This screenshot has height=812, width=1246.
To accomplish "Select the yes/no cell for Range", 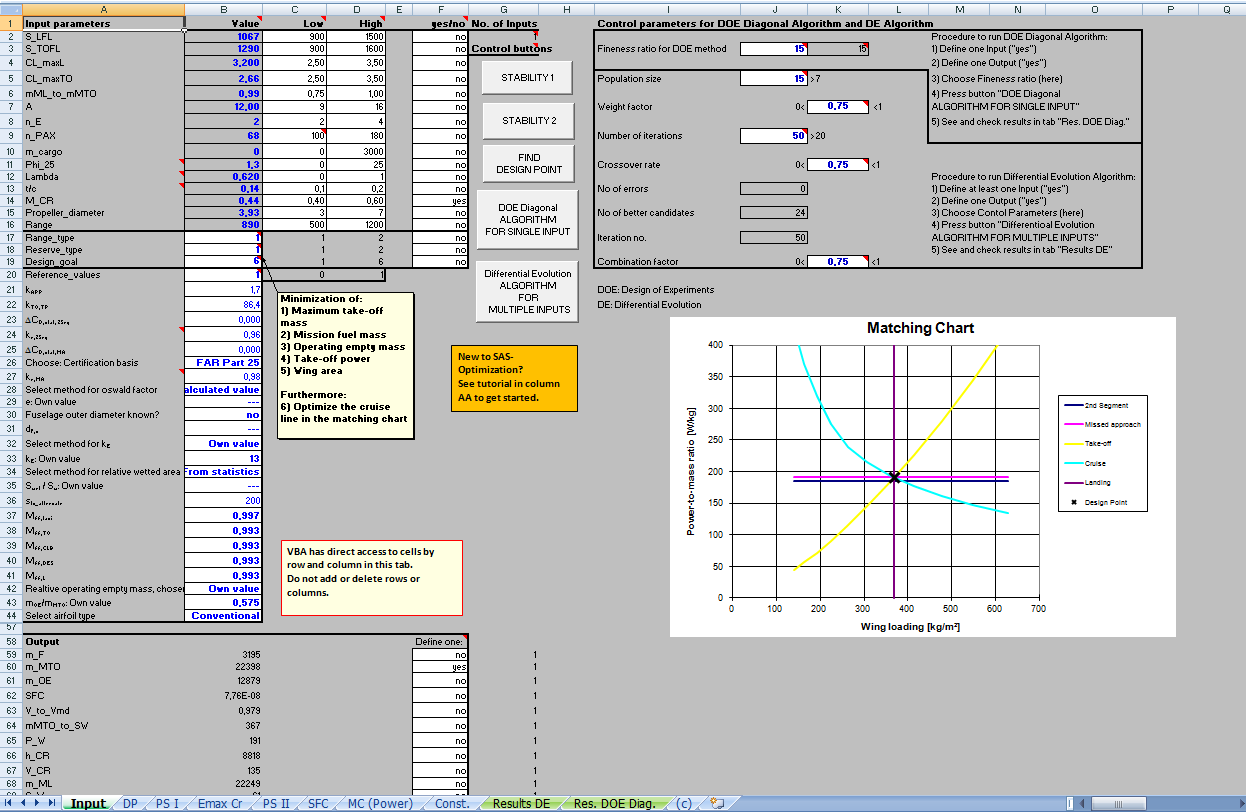I will [x=441, y=227].
